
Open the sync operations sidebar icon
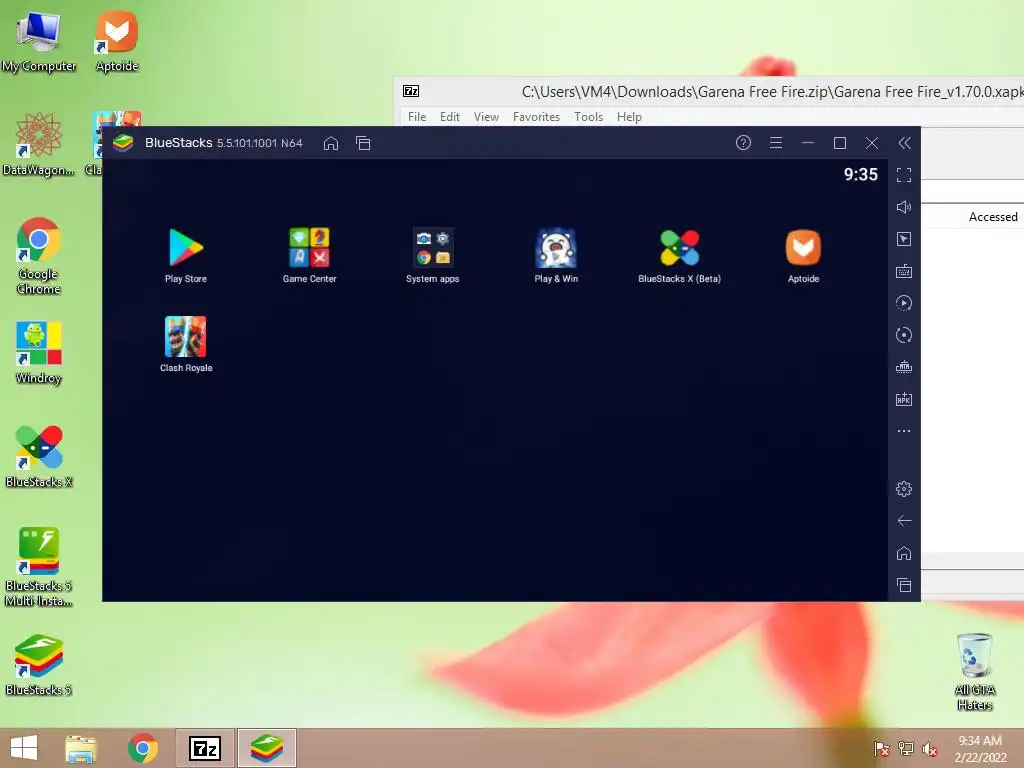pyautogui.click(x=904, y=303)
